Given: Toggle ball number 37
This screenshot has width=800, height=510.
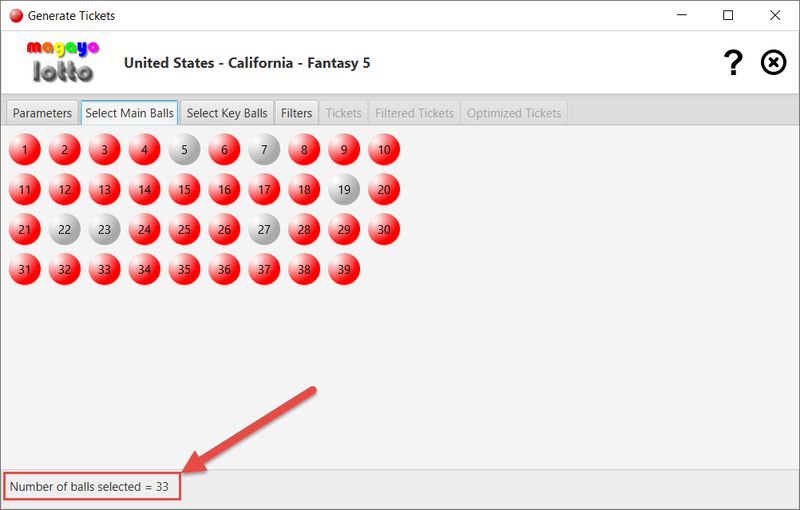Looking at the screenshot, I should pos(264,269).
